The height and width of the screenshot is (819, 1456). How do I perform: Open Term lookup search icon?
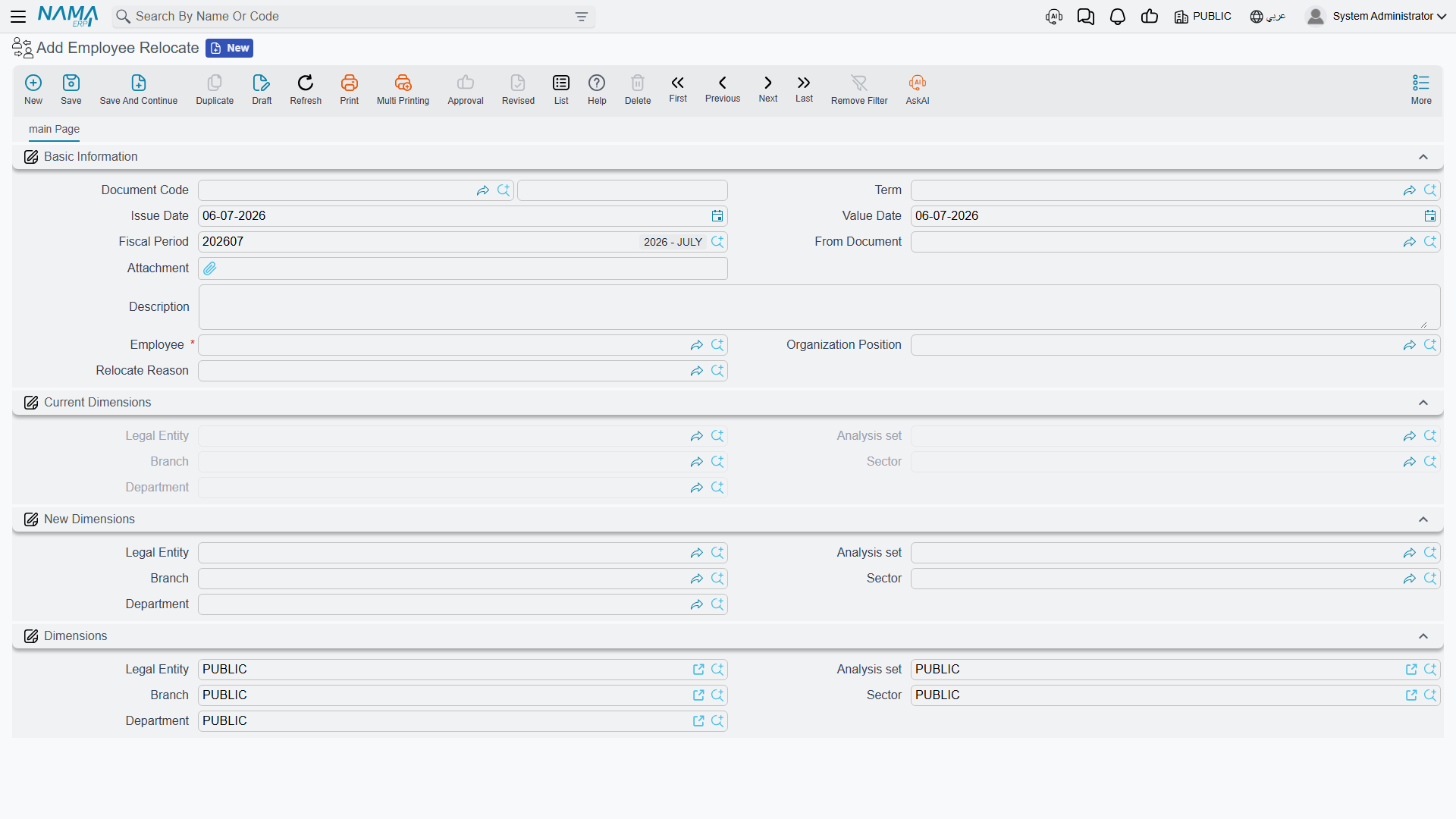pos(1430,190)
